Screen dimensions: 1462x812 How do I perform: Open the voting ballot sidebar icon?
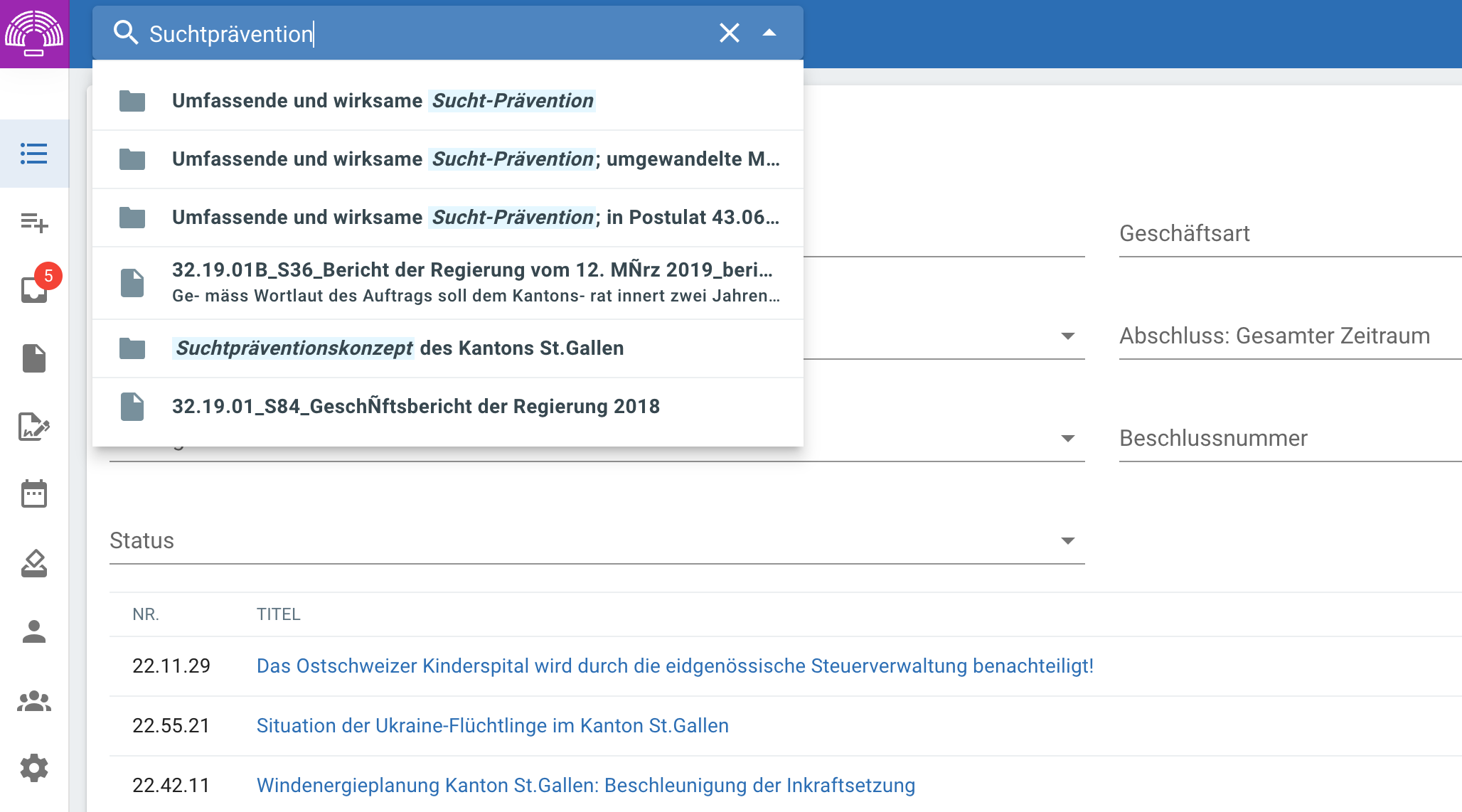34,563
